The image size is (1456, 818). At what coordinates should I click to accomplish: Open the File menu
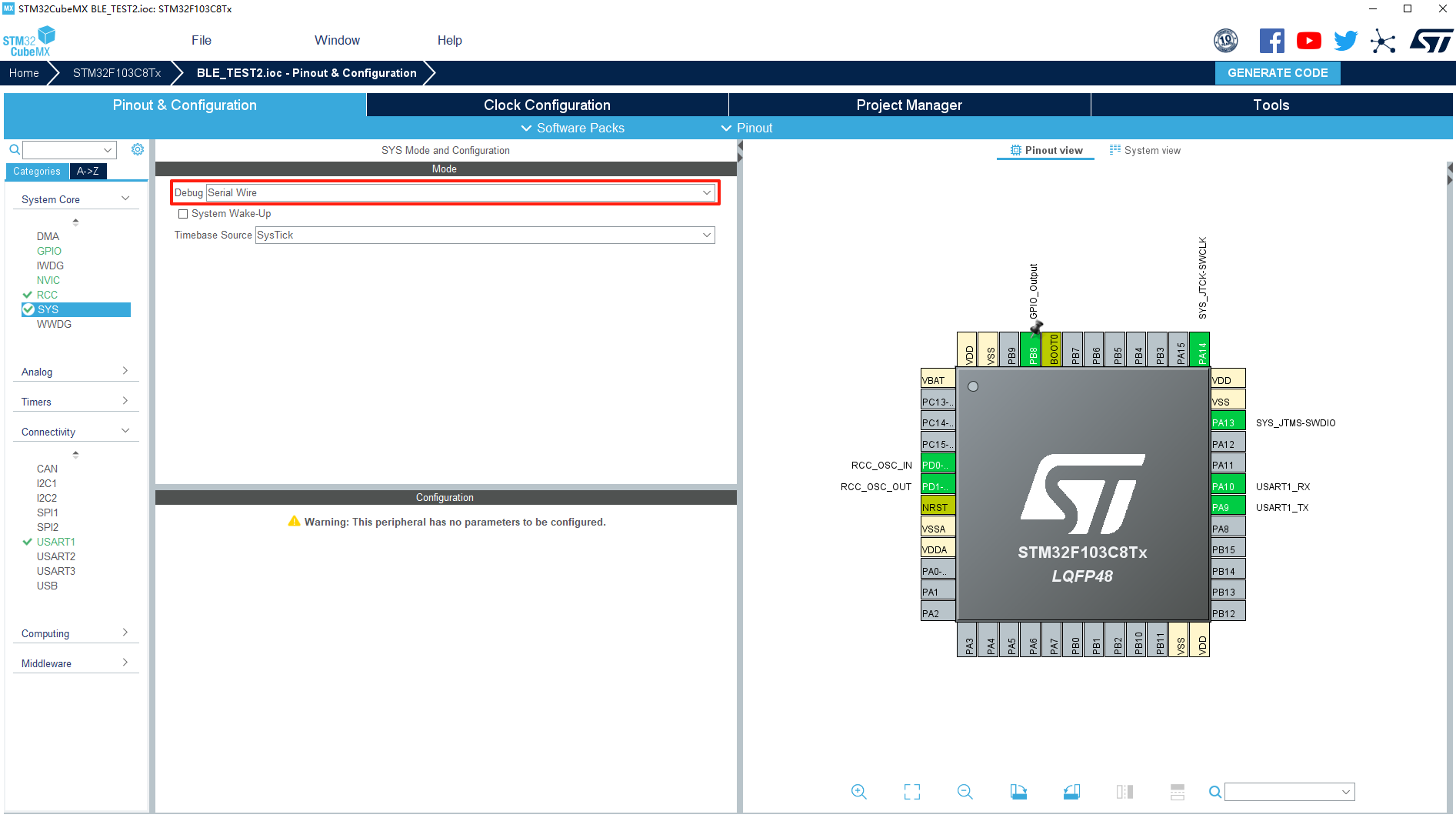click(202, 40)
